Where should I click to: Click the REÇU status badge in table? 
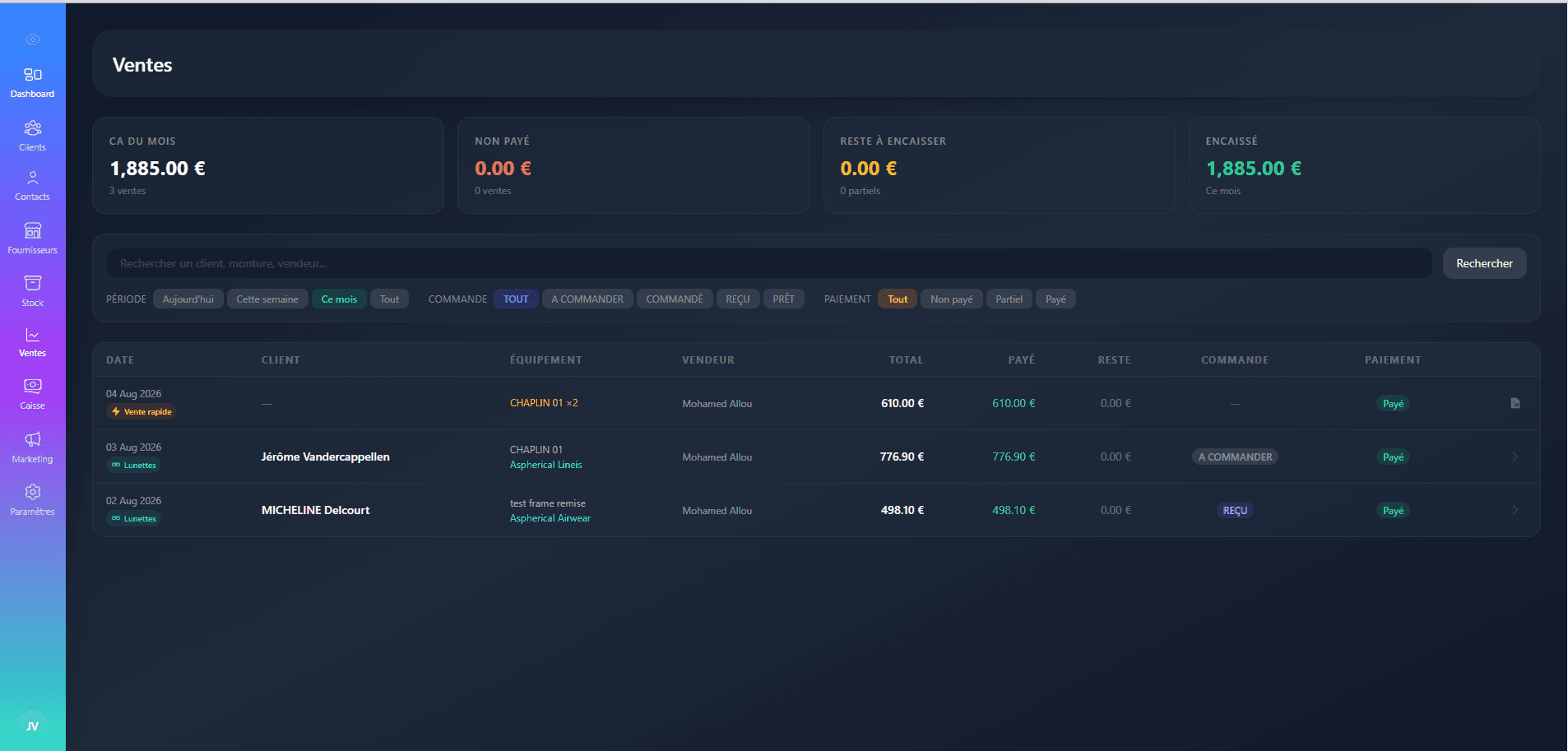[1235, 510]
